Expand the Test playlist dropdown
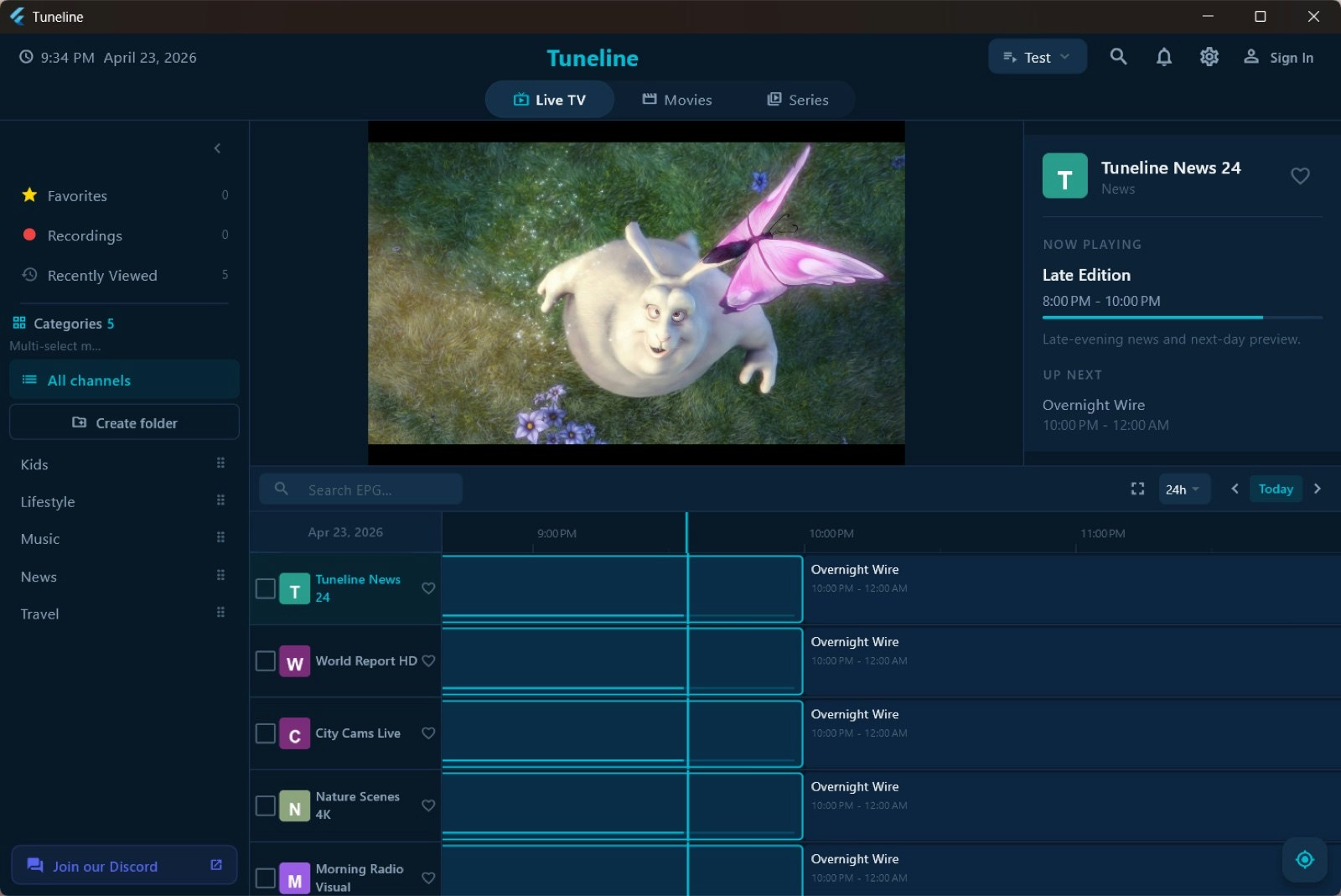The width and height of the screenshot is (1341, 896). click(x=1037, y=57)
